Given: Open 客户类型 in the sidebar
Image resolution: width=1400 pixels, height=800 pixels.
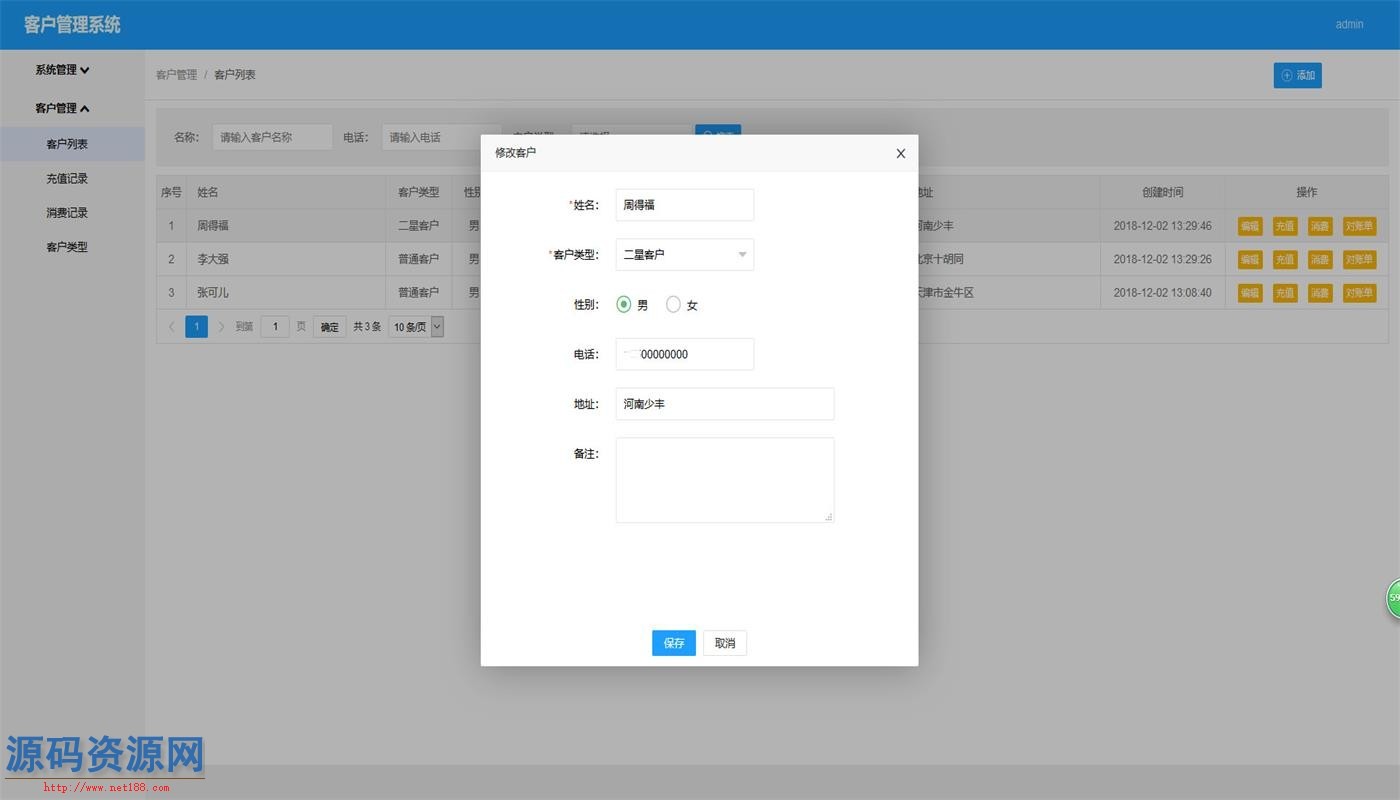Looking at the screenshot, I should [x=67, y=246].
